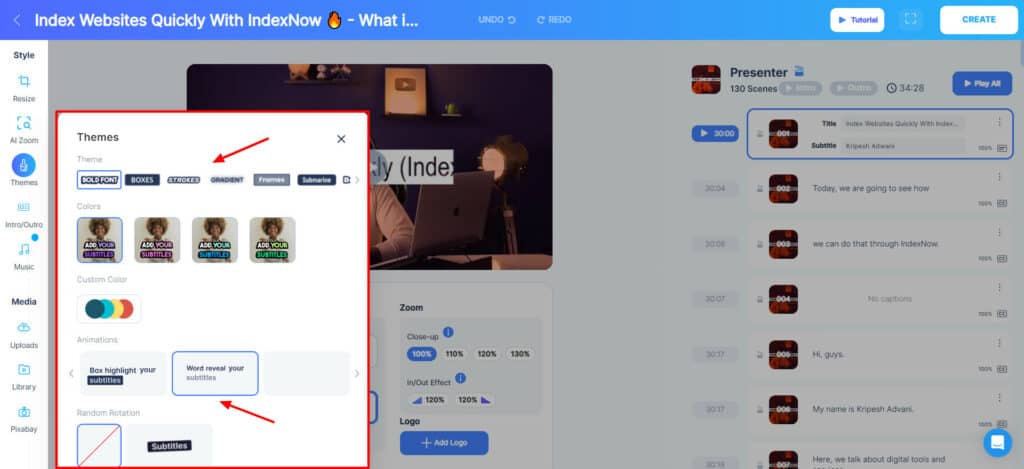Click caption layout icon on scene 004

coord(1002,314)
